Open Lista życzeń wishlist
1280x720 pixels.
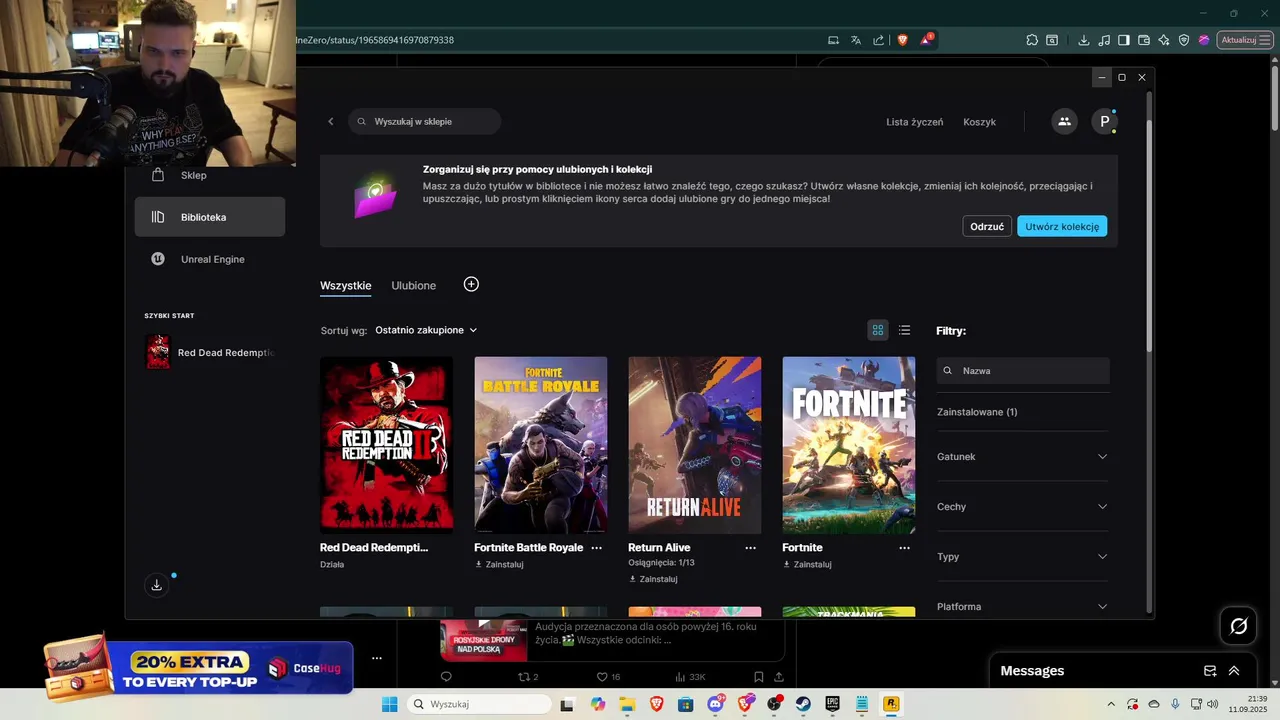[x=914, y=122]
